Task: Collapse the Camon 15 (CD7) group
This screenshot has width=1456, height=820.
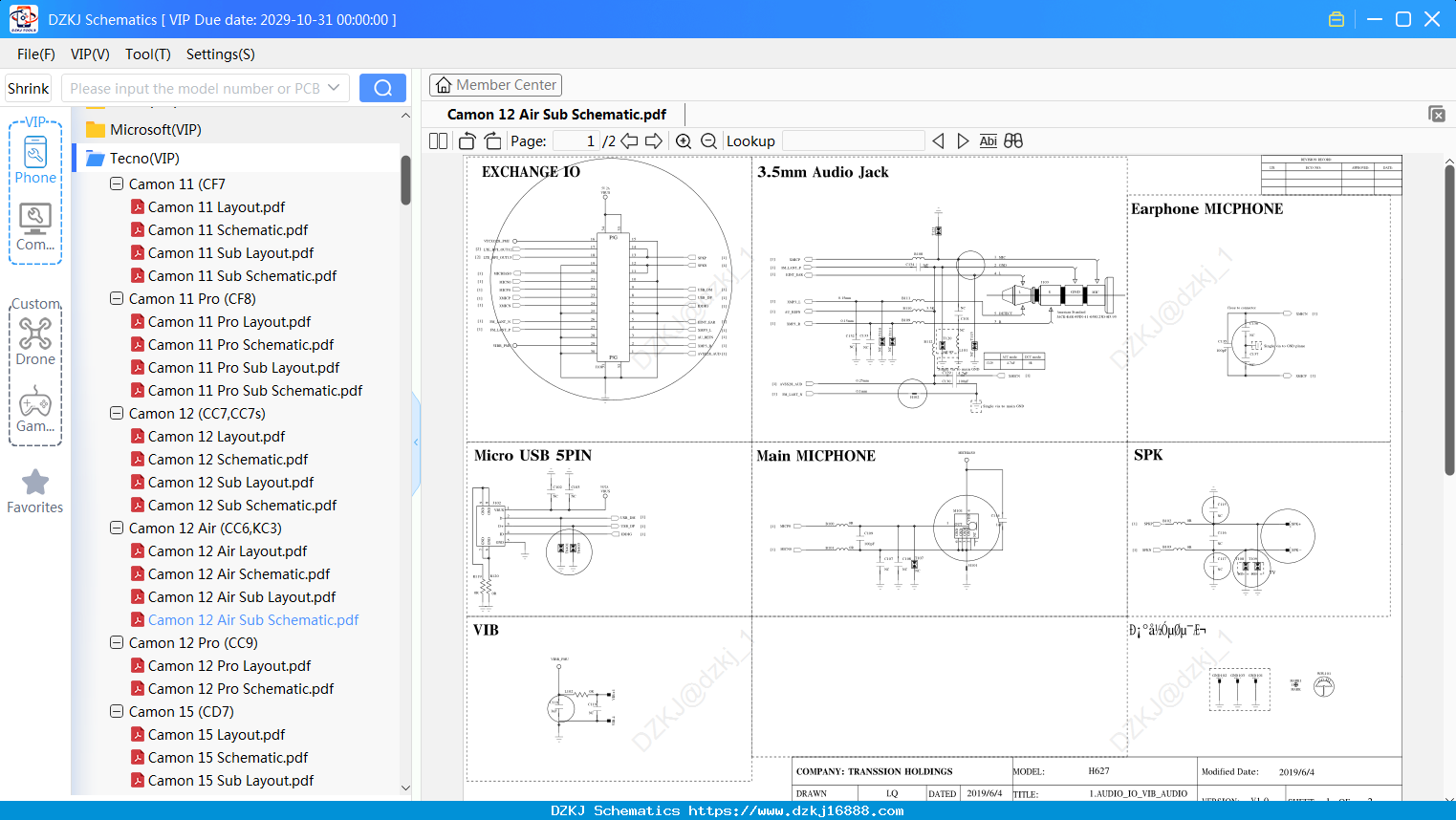Action: click(x=117, y=711)
